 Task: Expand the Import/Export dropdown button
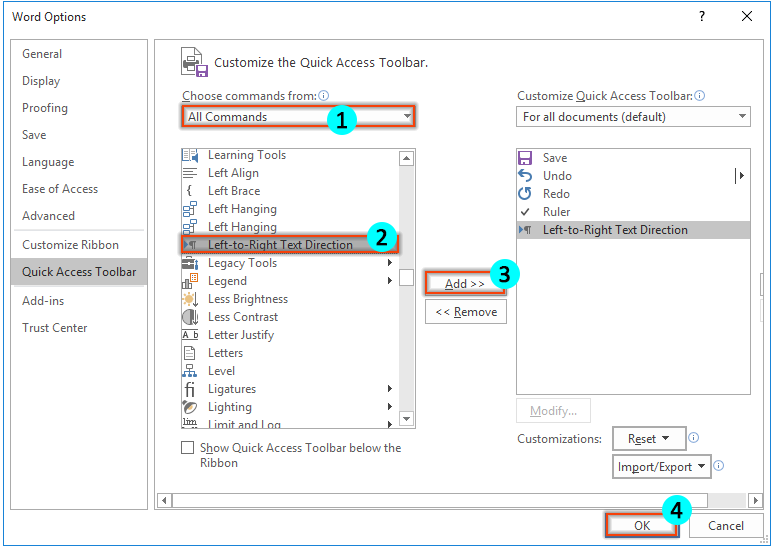(661, 467)
